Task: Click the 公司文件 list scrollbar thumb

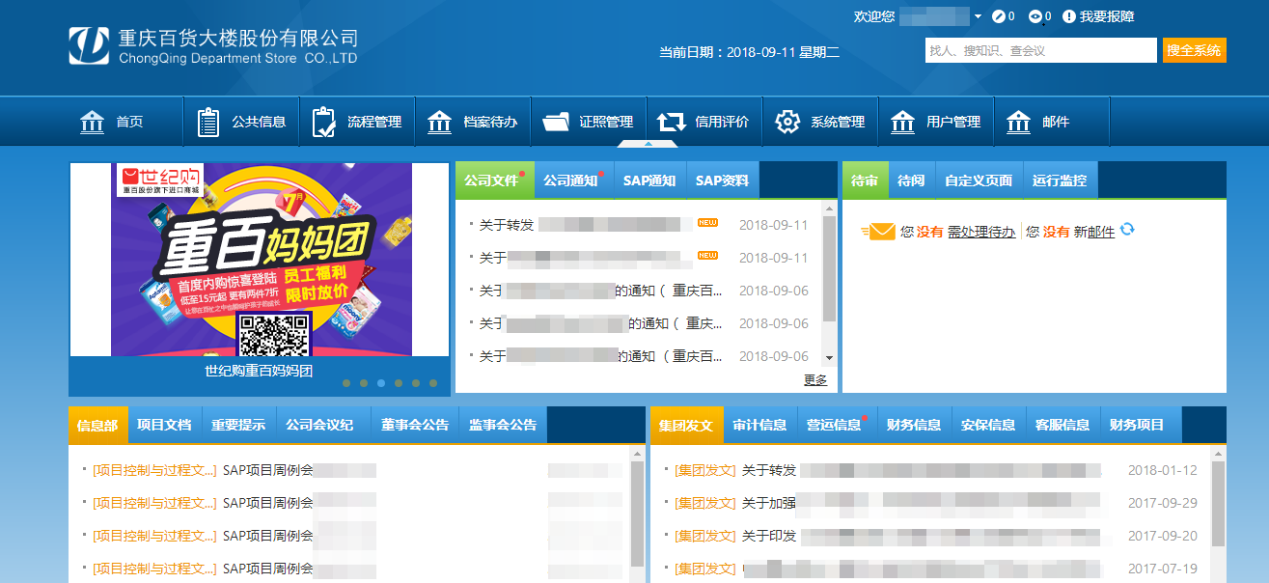Action: click(829, 268)
